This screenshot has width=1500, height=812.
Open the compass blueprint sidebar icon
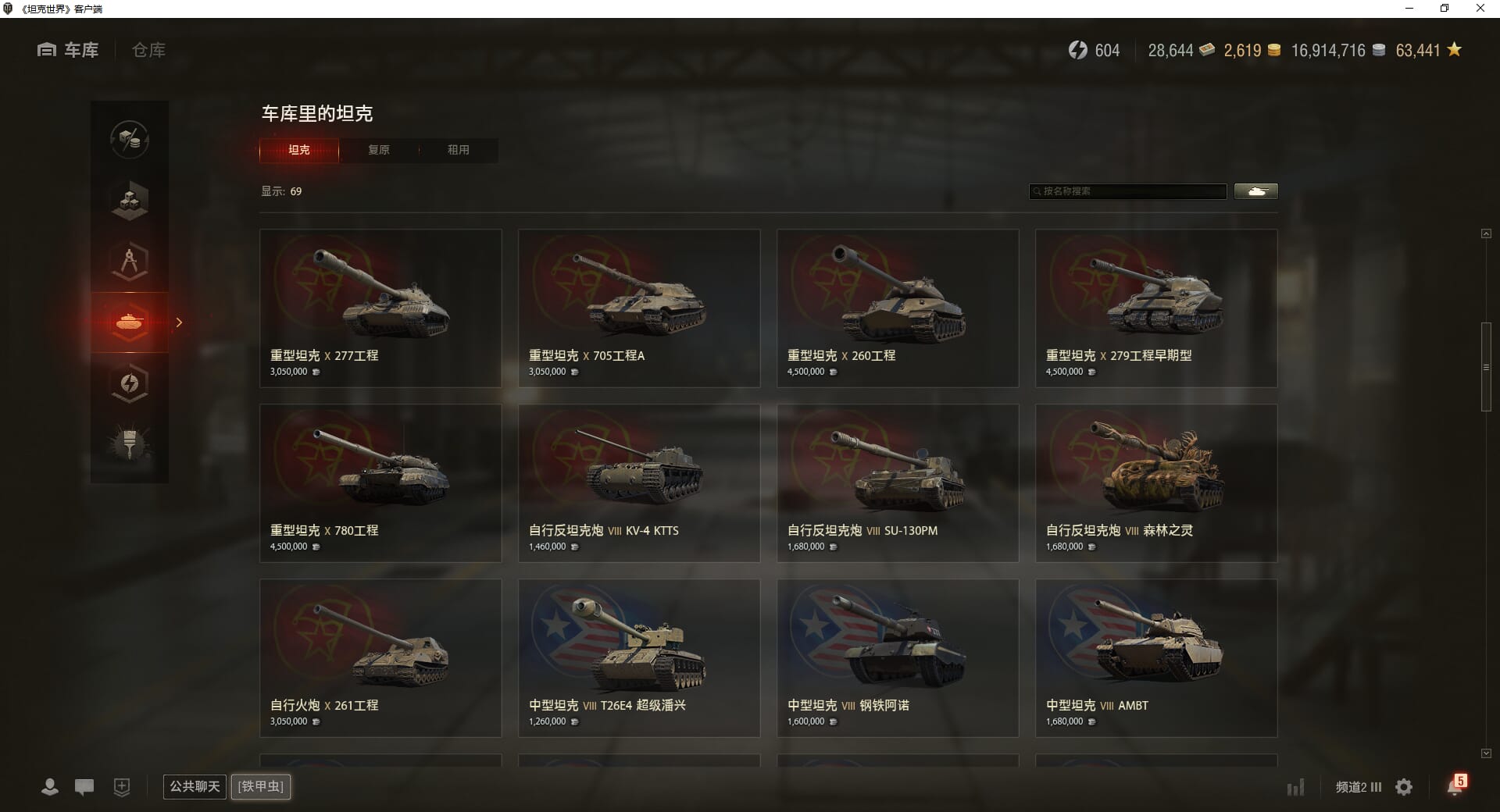coord(130,262)
